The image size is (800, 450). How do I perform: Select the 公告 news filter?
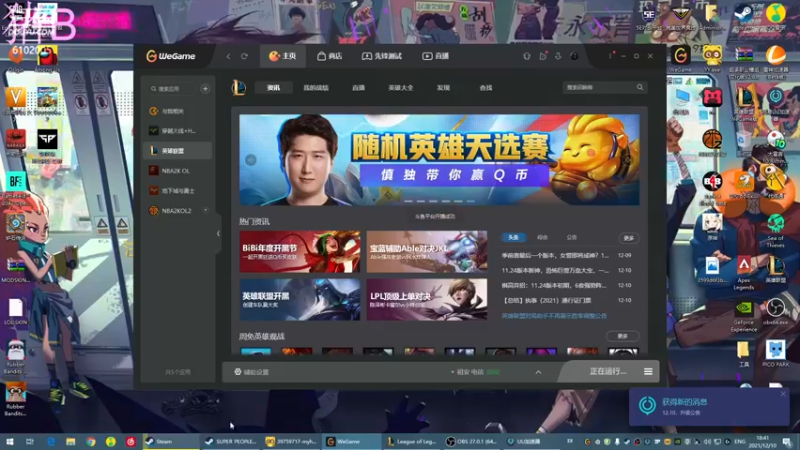point(571,237)
